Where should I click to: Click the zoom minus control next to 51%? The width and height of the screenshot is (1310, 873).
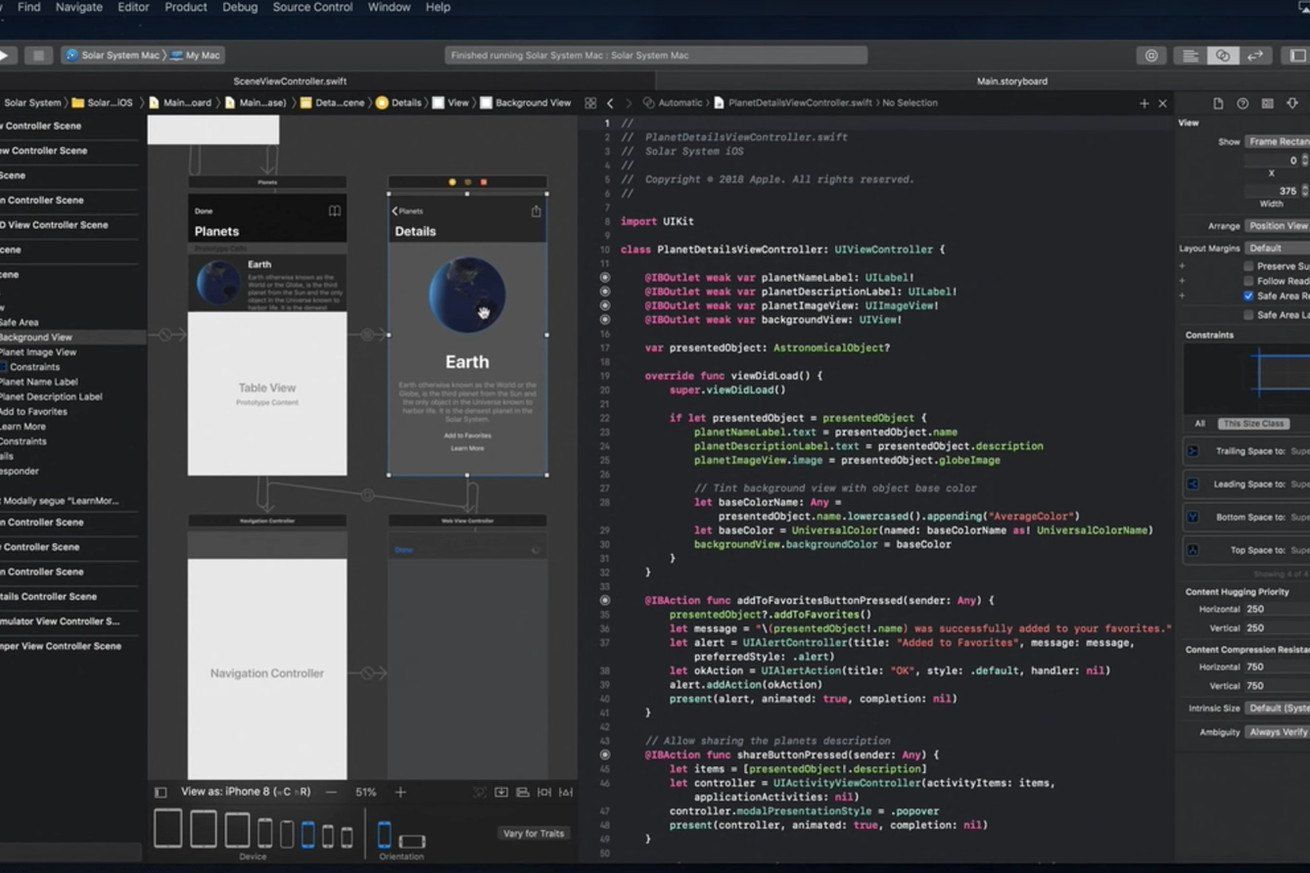tap(331, 791)
